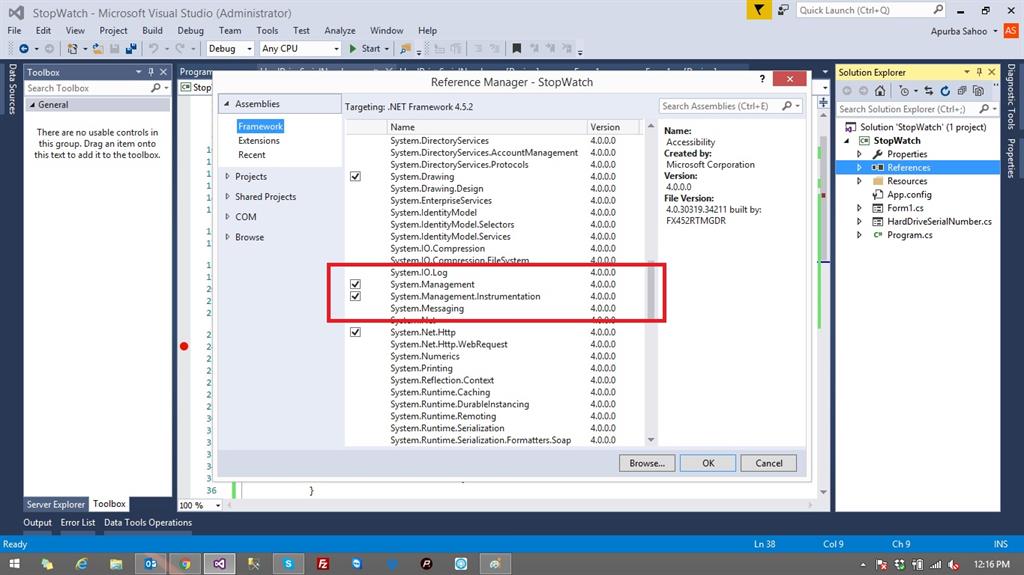The width and height of the screenshot is (1024, 575).
Task: Uncheck the System.Drawing assembly checkbox
Action: [x=355, y=176]
